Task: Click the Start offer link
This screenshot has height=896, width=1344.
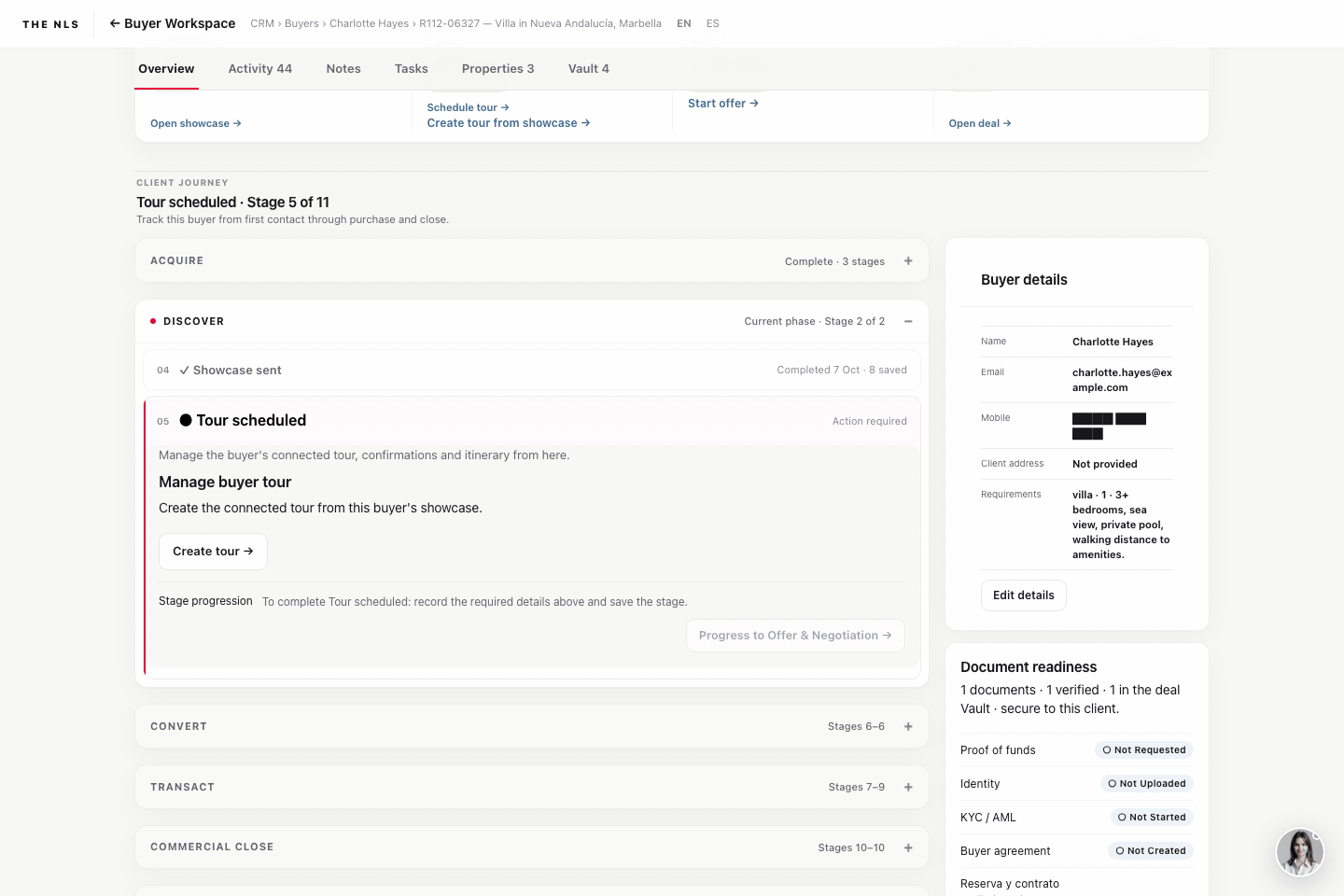Action: click(x=723, y=104)
